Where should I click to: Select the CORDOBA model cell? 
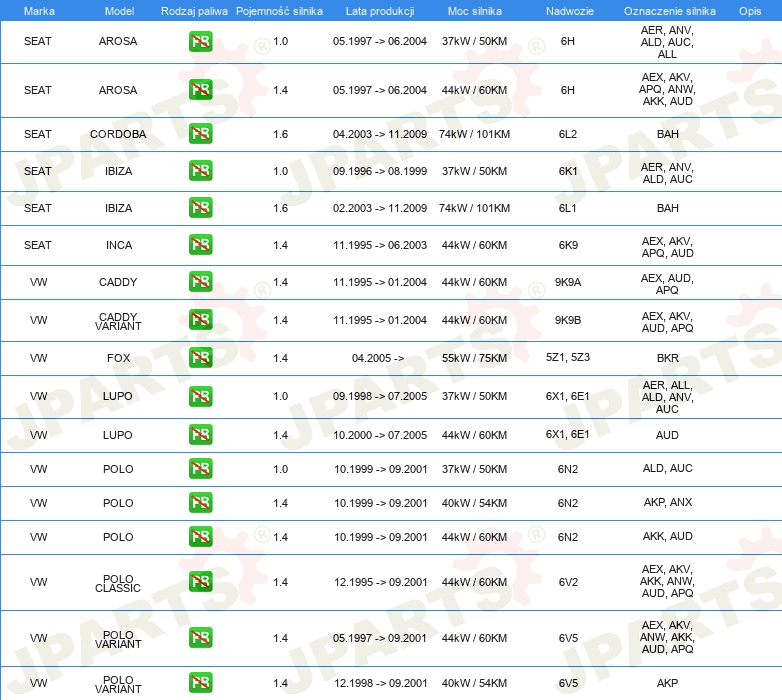(x=118, y=134)
